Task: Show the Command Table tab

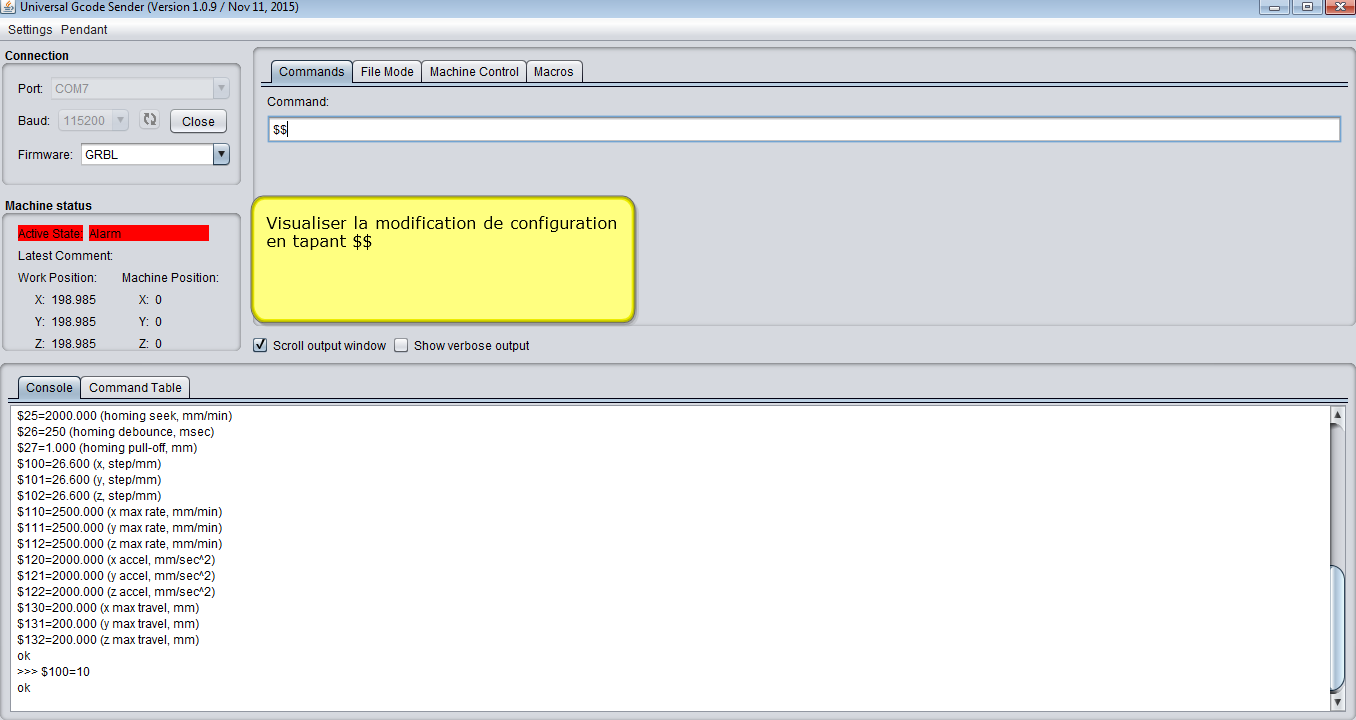Action: point(135,388)
